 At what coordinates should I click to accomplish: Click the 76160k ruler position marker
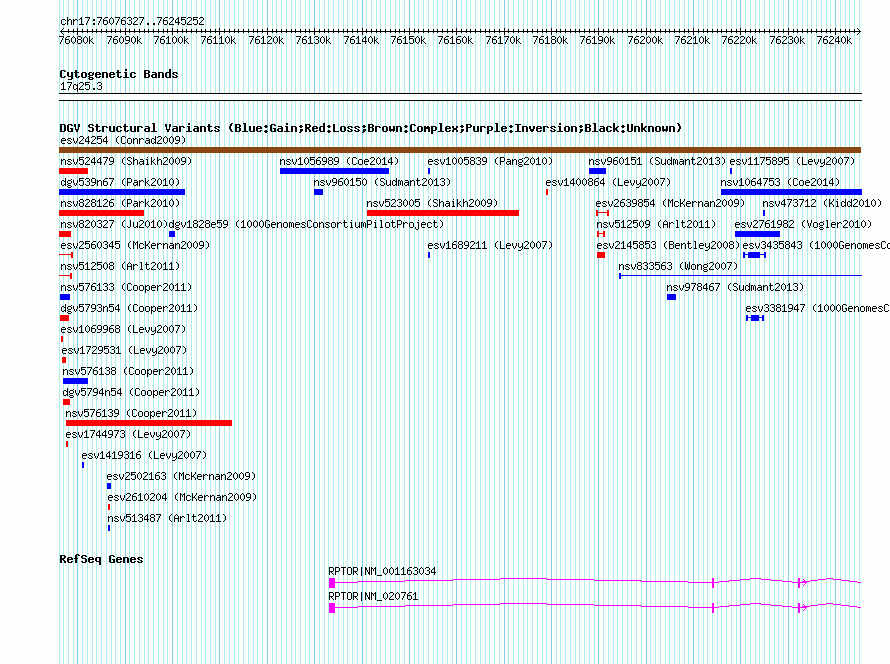(455, 40)
